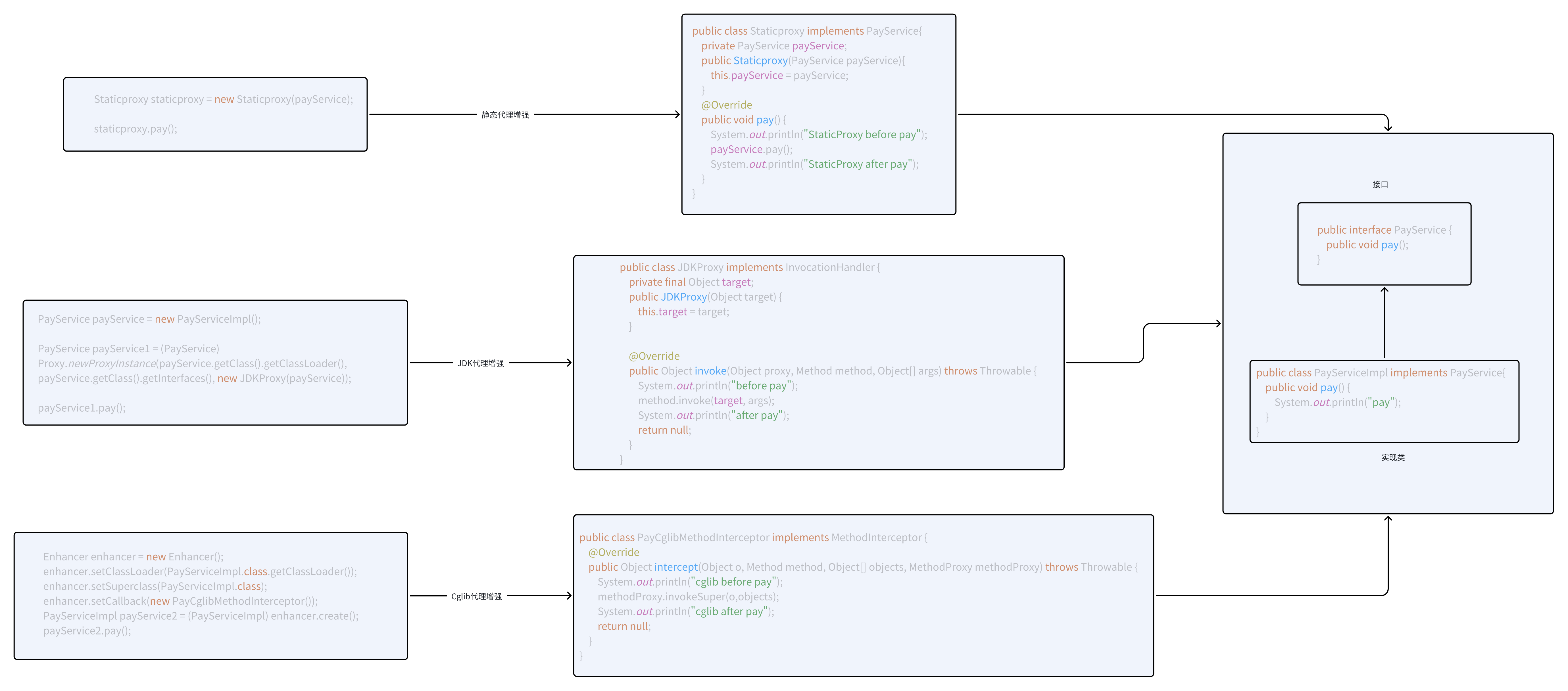Click 'enhancer.setCallback(new PayCglibMethodInterceptor());' line

[180, 601]
